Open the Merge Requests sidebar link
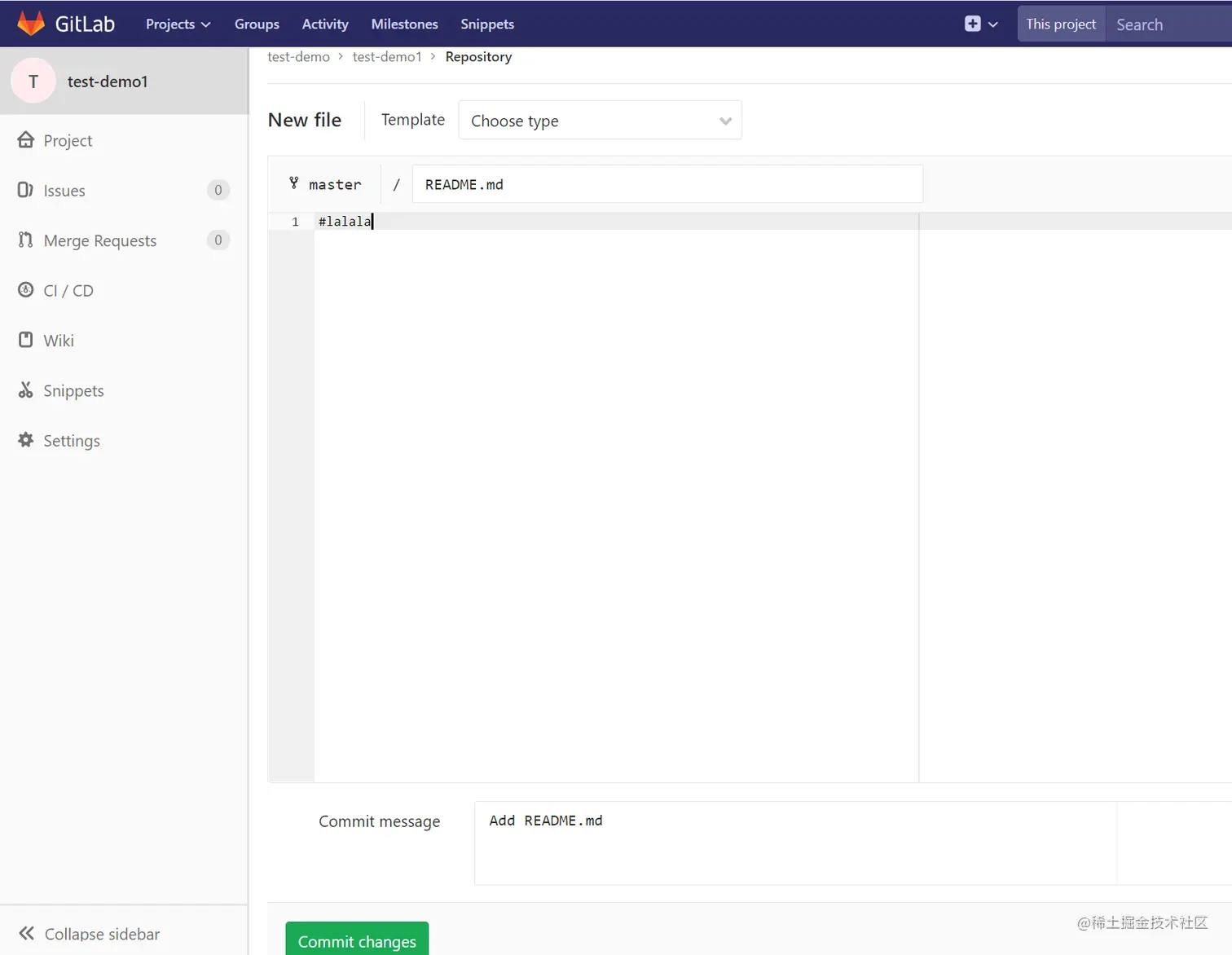The width and height of the screenshot is (1232, 955). (100, 240)
